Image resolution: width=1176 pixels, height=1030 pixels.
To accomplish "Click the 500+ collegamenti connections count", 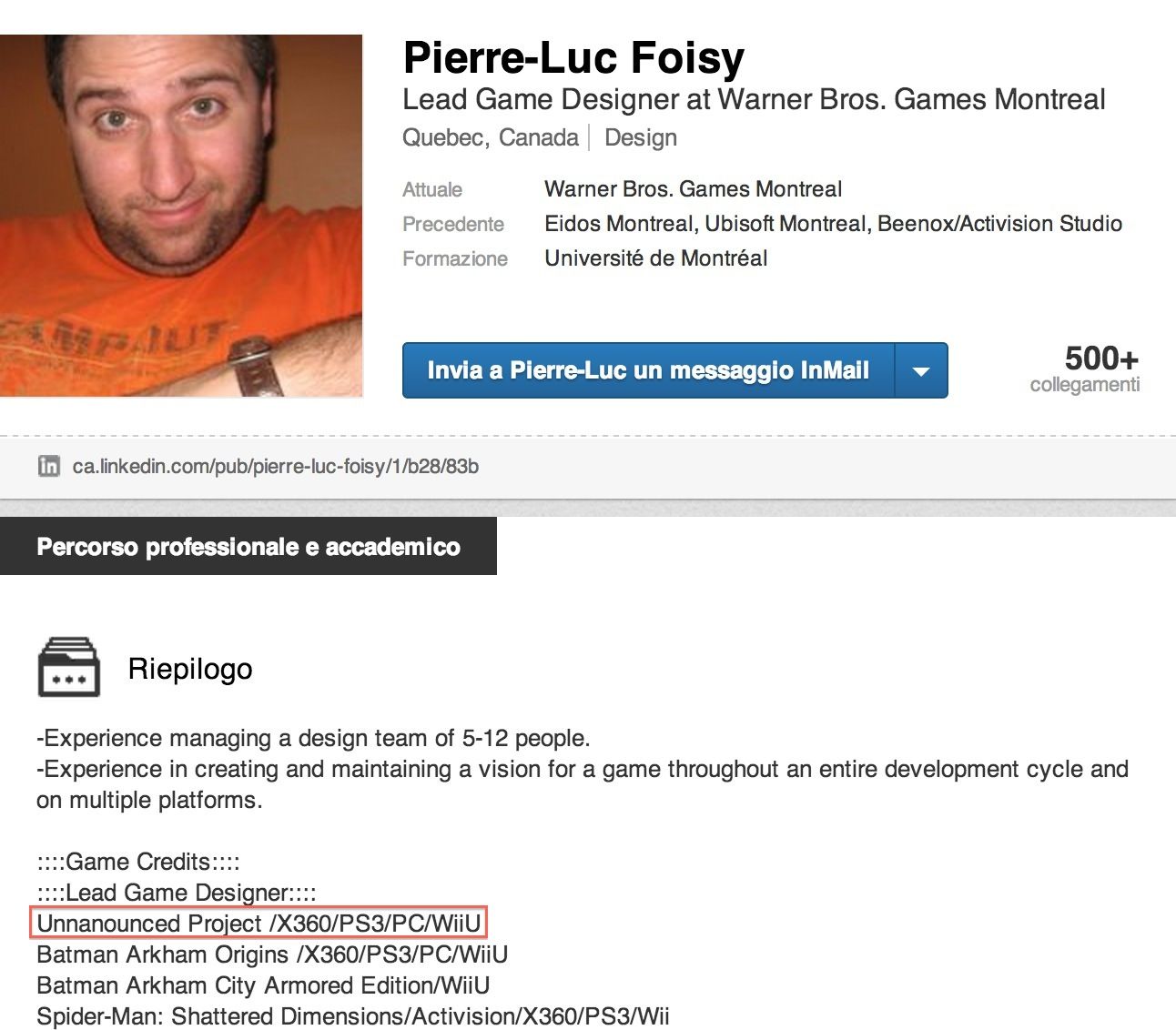I will pyautogui.click(x=1085, y=368).
